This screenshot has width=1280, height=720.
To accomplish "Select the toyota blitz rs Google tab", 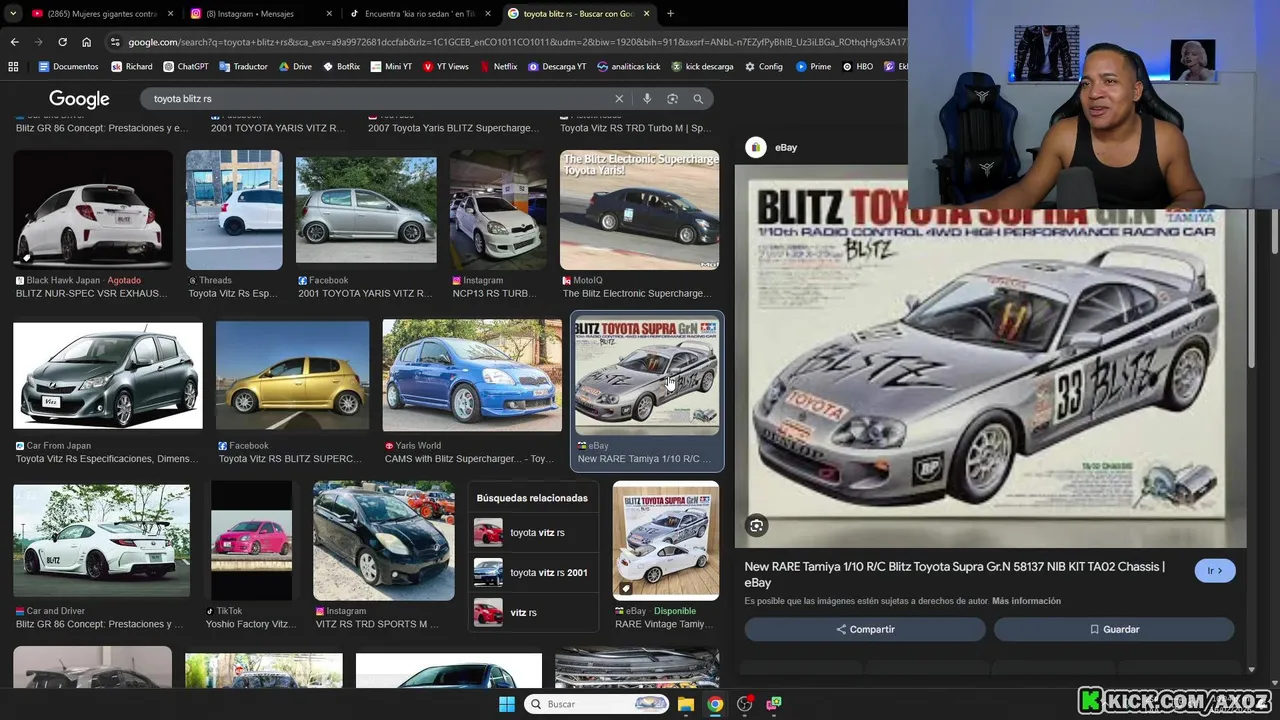I will 578,14.
